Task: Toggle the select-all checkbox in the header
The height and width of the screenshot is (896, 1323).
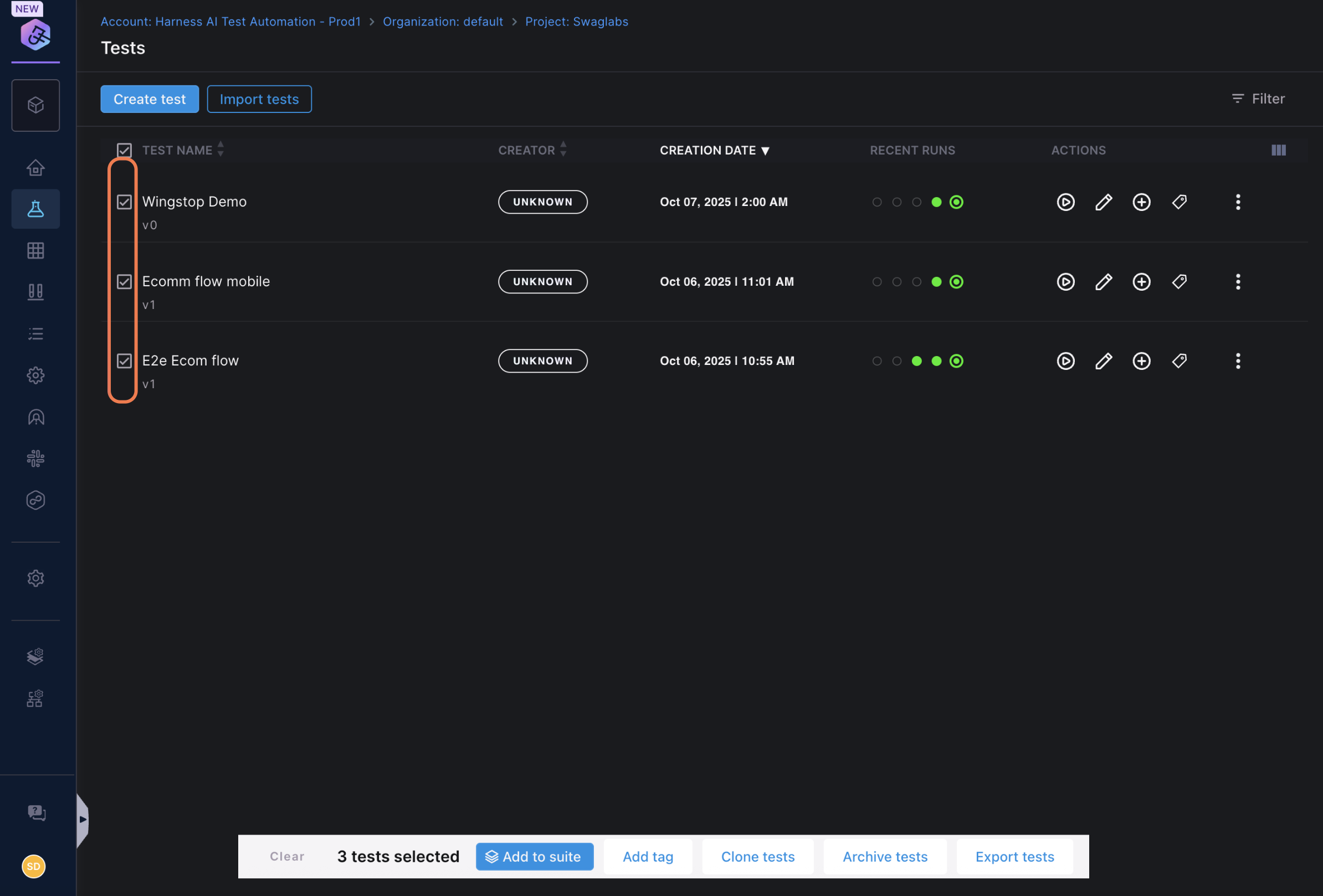Action: coord(124,150)
